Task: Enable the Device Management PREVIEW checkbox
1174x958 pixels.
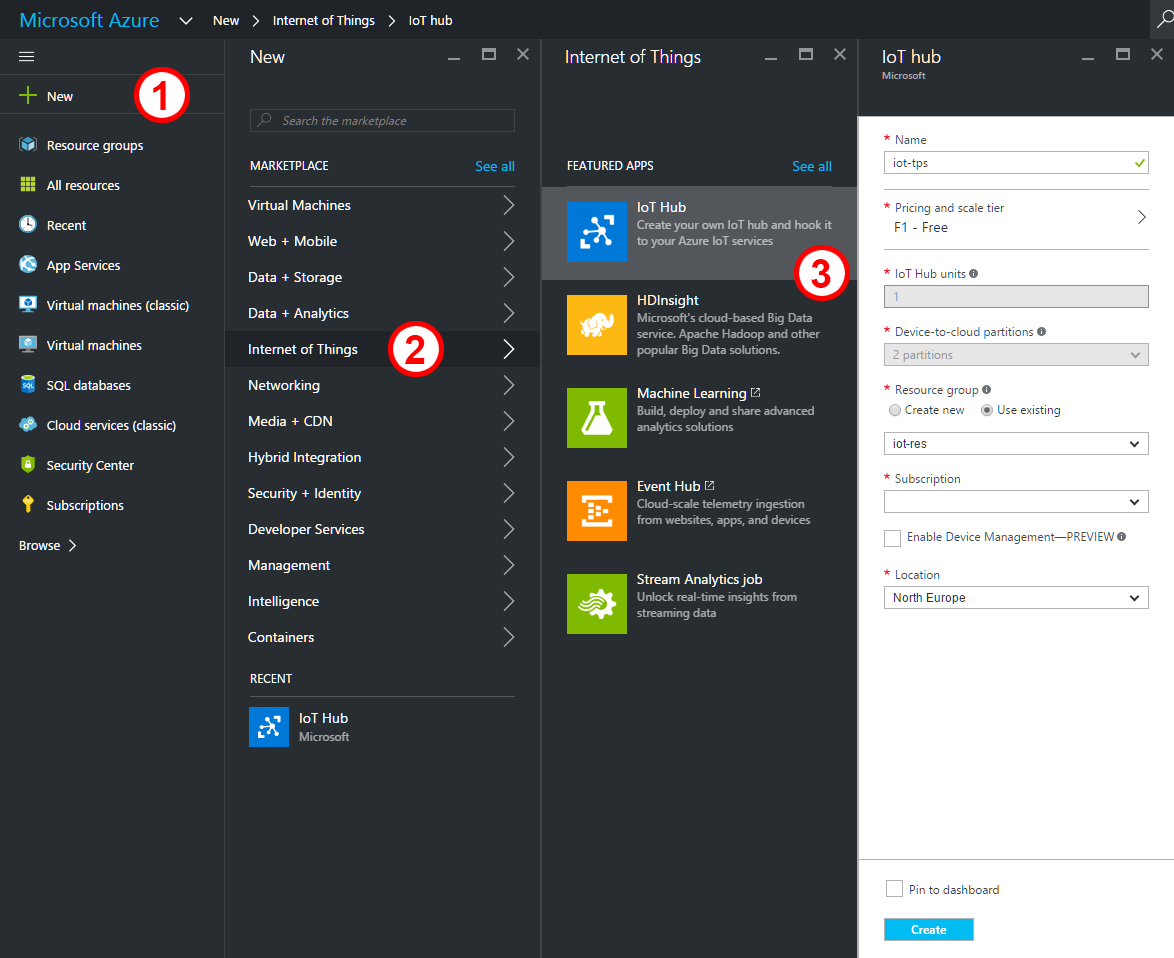Action: 893,538
